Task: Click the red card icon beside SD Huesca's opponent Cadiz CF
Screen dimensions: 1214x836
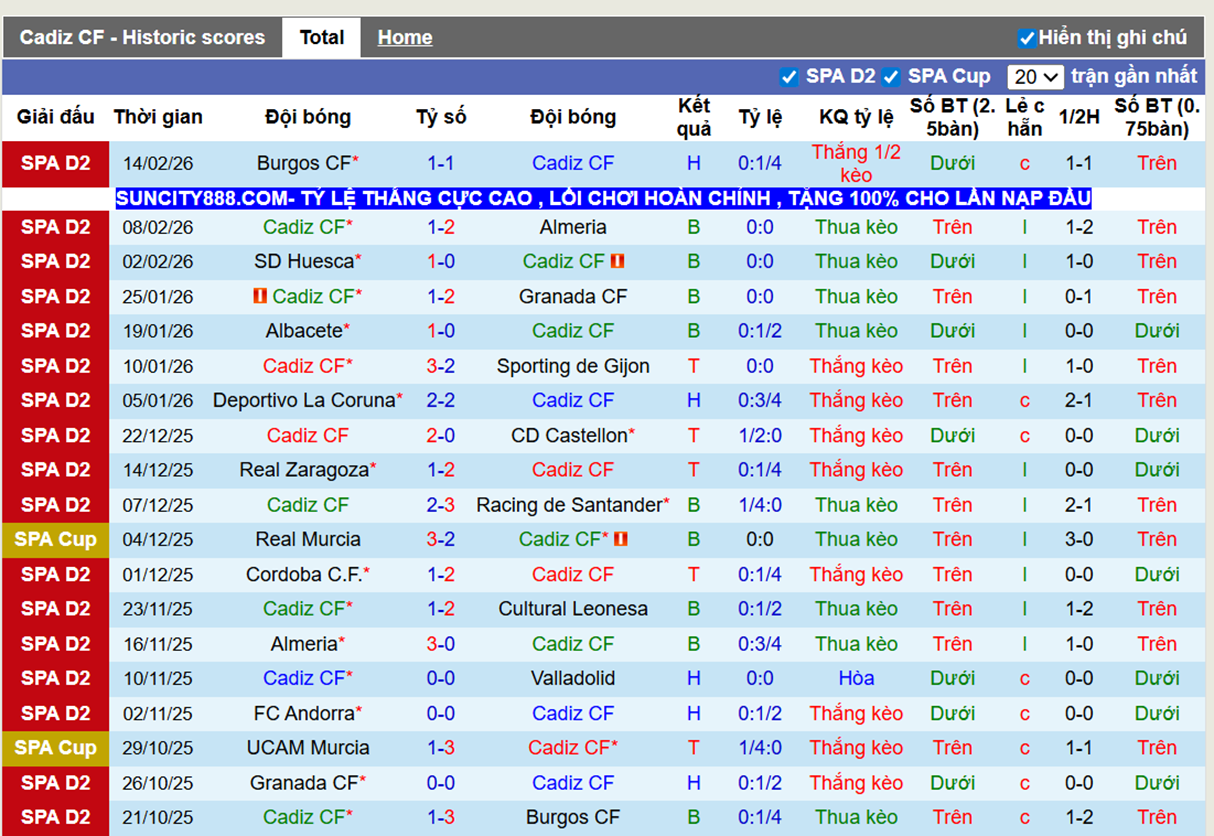Action: coord(618,261)
